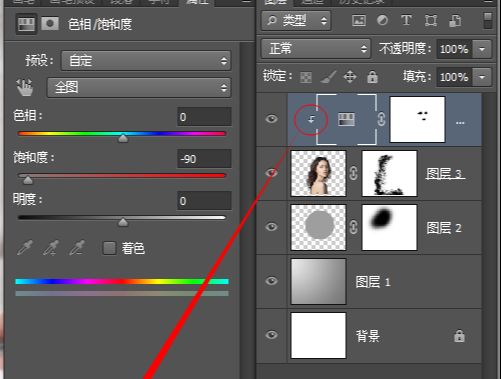Lock all padlock icon in lock row
This screenshot has width=501, height=379.
click(x=372, y=77)
